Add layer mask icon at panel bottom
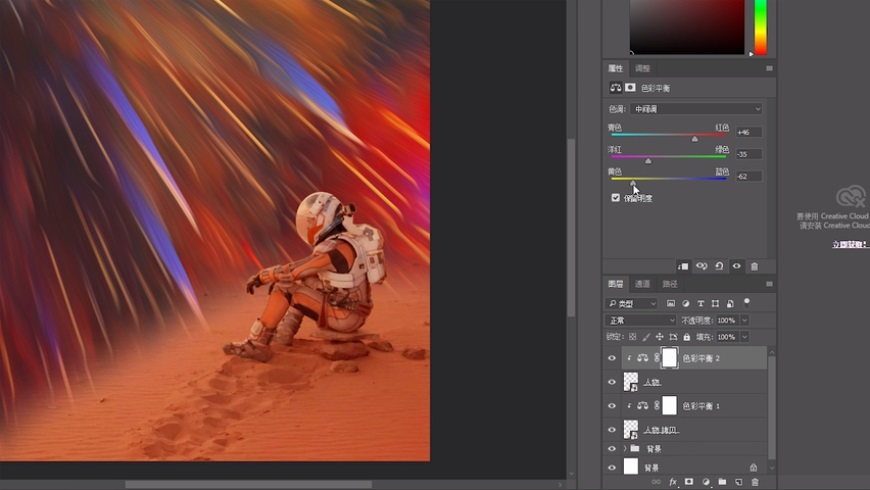Screen dimensions: 870x490 tap(689, 482)
